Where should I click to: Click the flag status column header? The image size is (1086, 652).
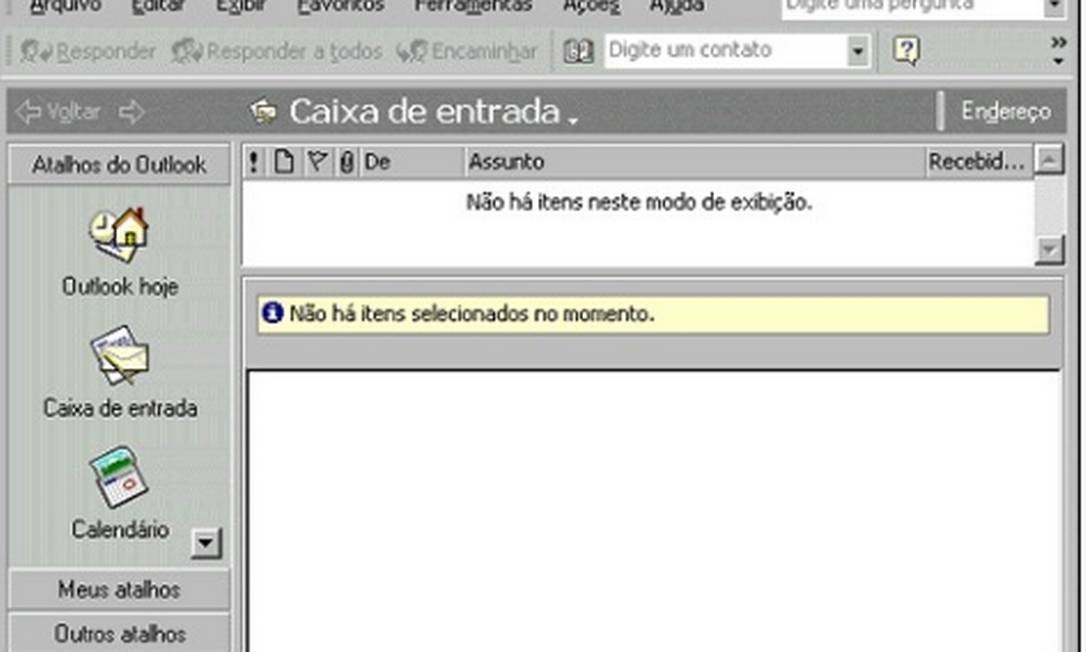pyautogui.click(x=316, y=161)
